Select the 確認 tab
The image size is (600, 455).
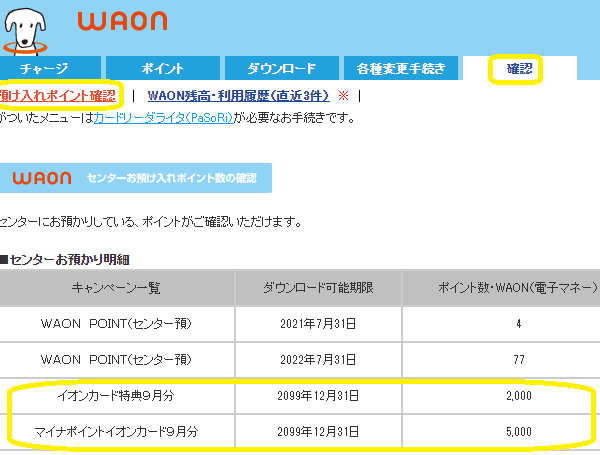pos(519,68)
